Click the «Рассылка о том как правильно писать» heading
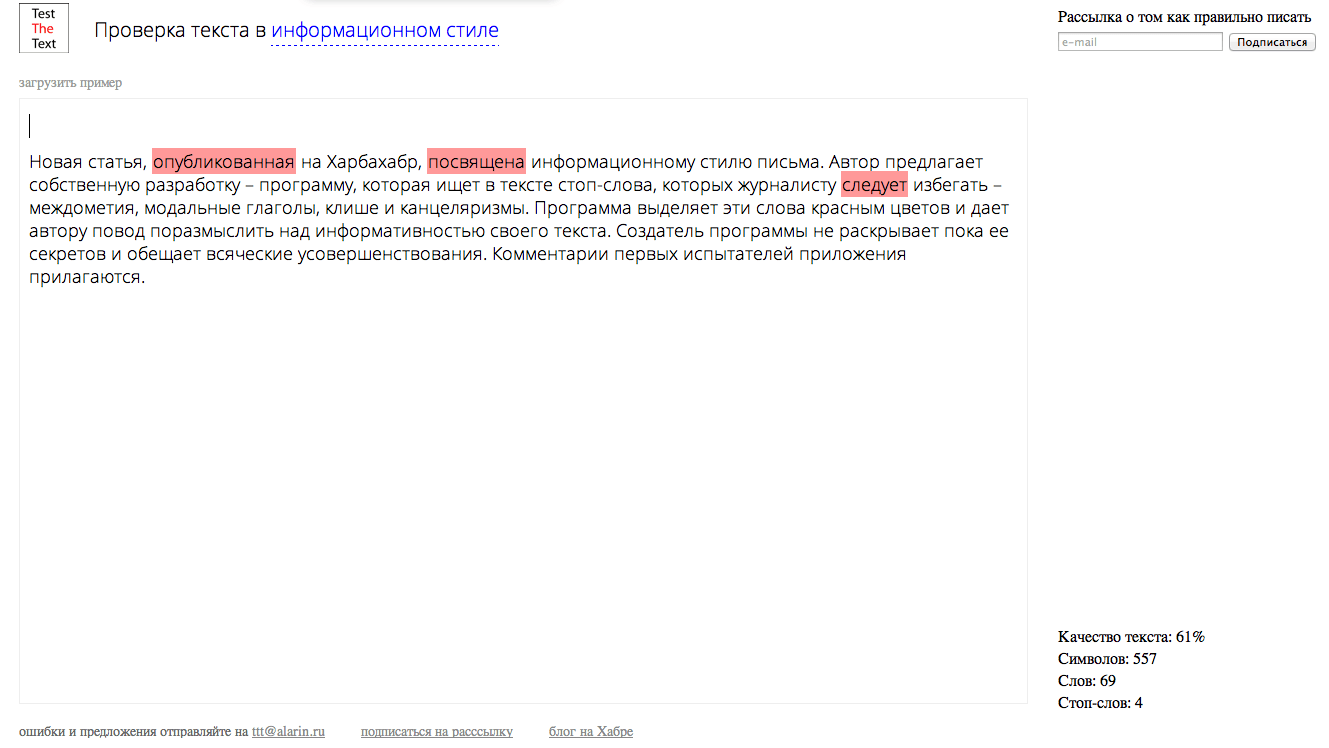Screen dimensions: 1329x748 1184,17
